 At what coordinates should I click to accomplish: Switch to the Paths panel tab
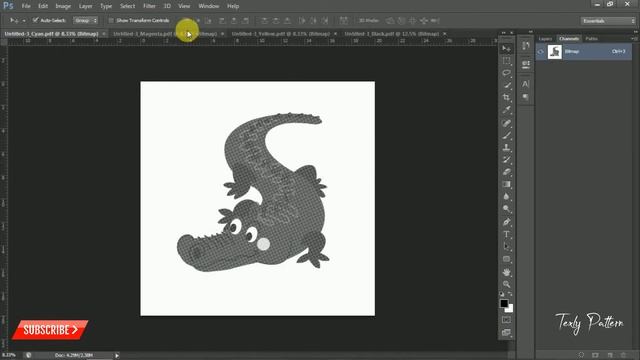click(x=591, y=39)
